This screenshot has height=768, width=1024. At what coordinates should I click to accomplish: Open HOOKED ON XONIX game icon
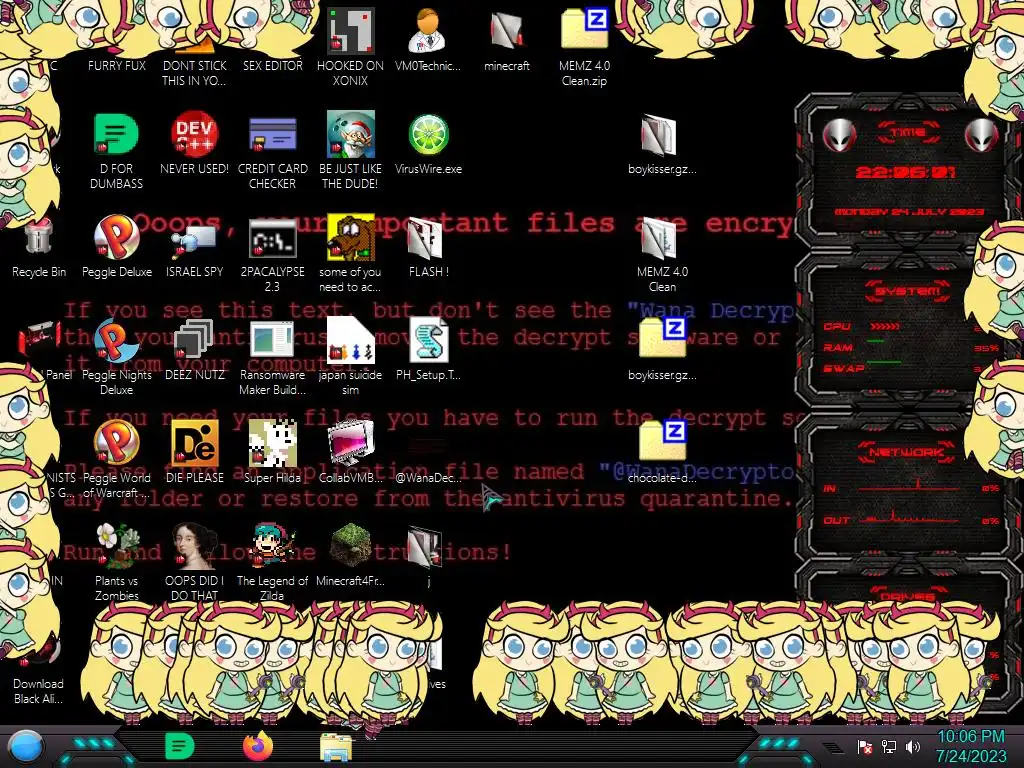coord(351,46)
